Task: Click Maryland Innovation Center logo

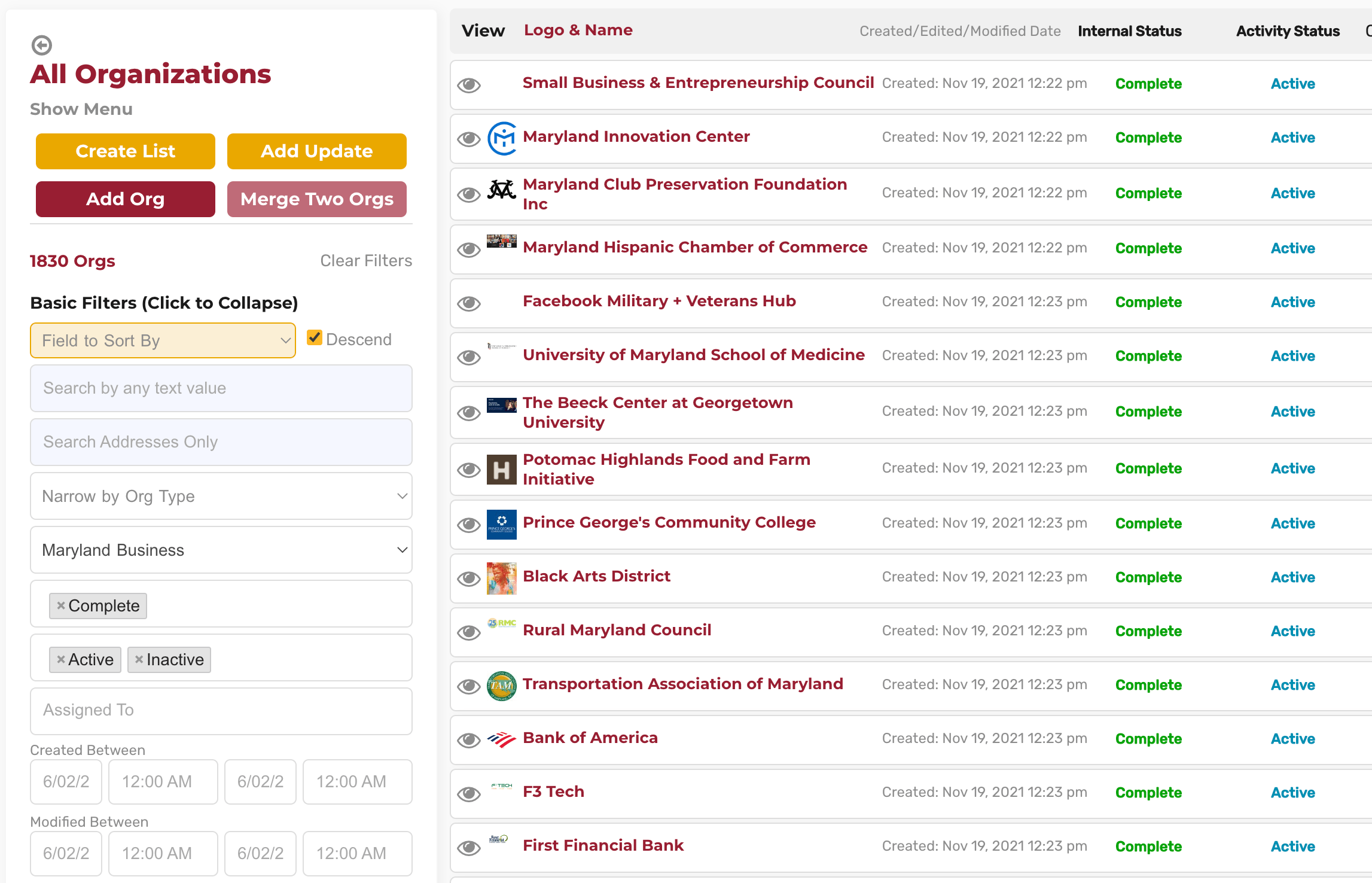Action: click(502, 138)
